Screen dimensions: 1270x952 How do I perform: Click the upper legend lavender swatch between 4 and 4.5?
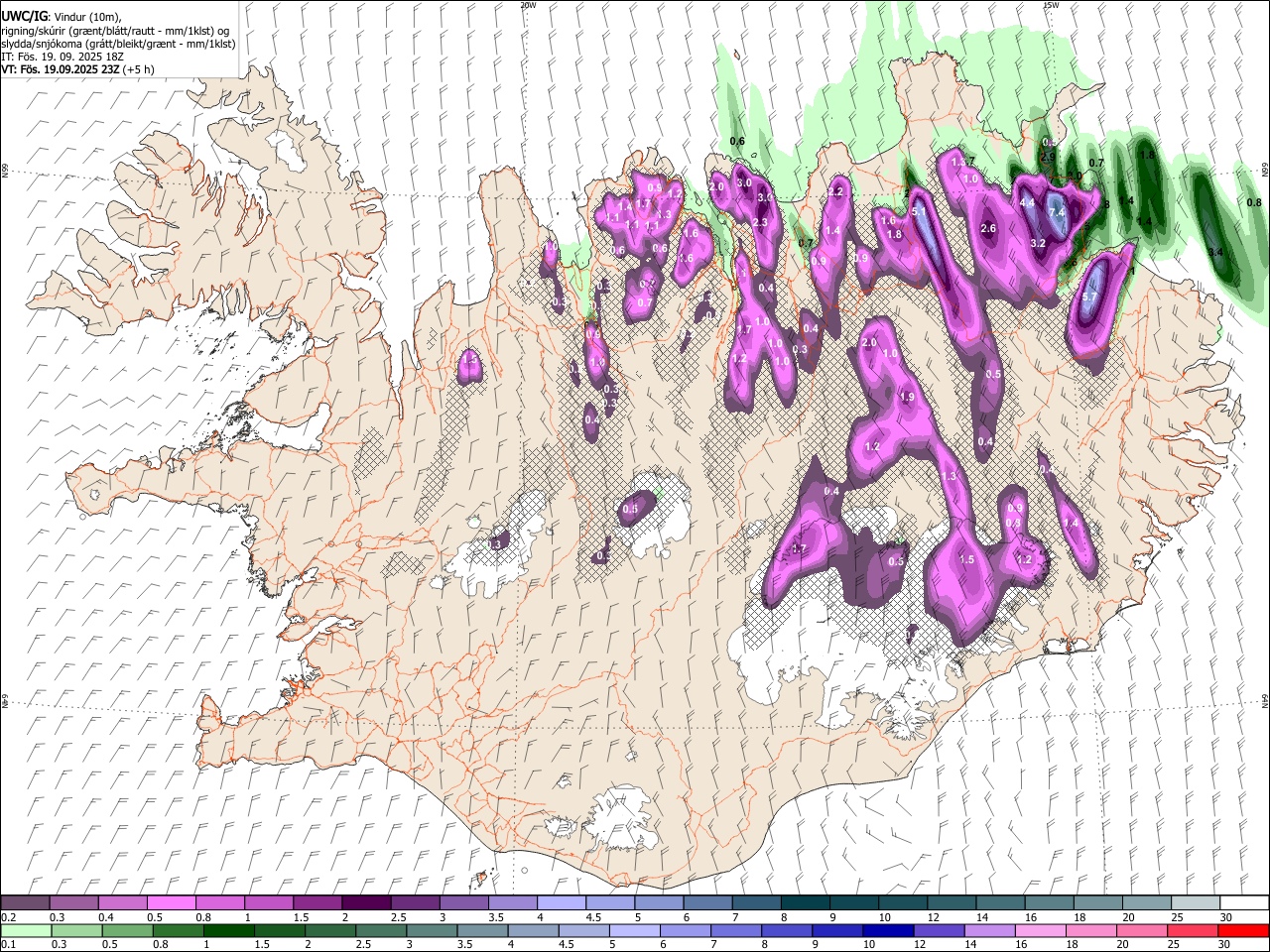pyautogui.click(x=561, y=902)
